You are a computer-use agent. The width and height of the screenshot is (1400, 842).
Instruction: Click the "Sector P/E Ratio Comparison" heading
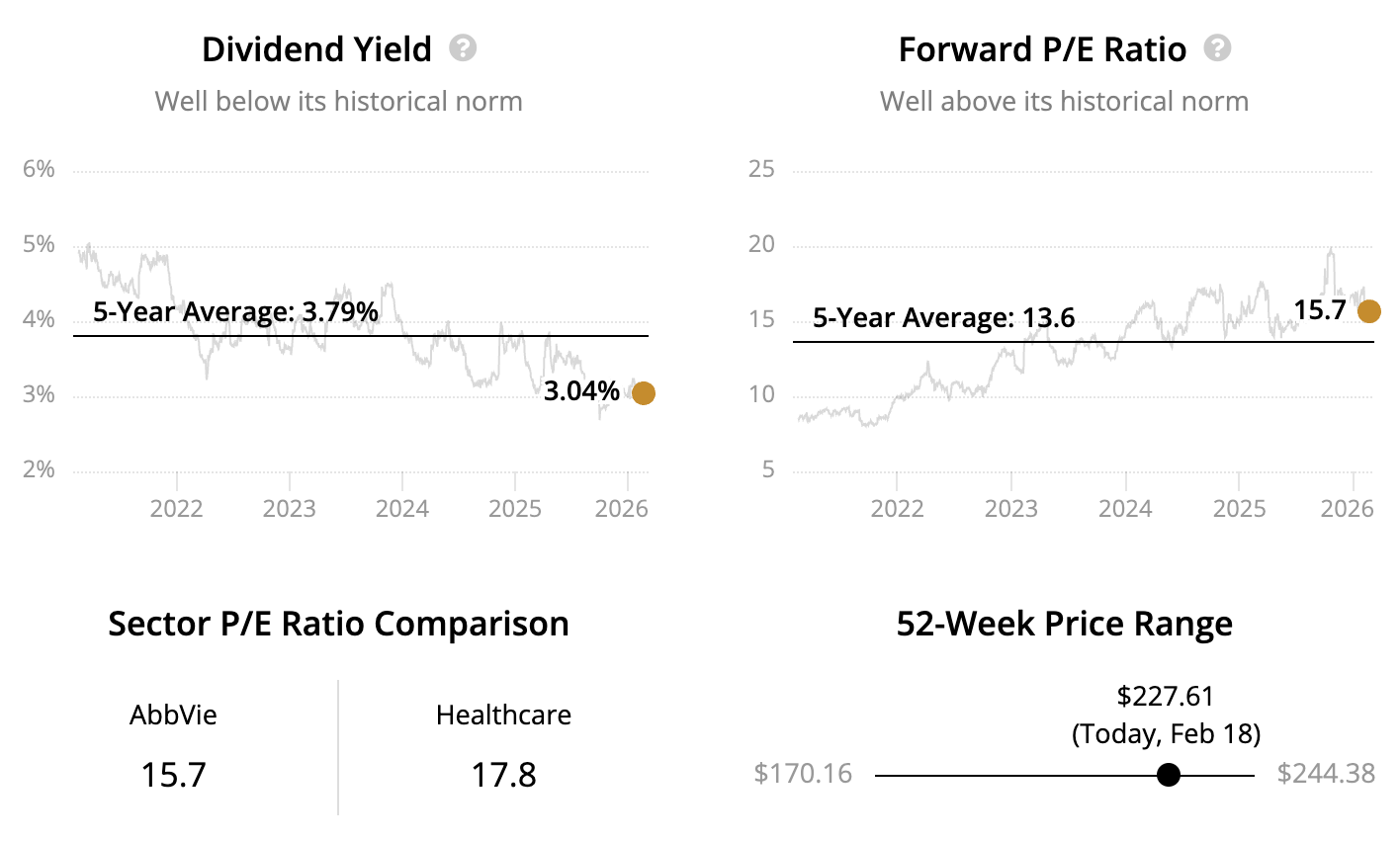[338, 625]
